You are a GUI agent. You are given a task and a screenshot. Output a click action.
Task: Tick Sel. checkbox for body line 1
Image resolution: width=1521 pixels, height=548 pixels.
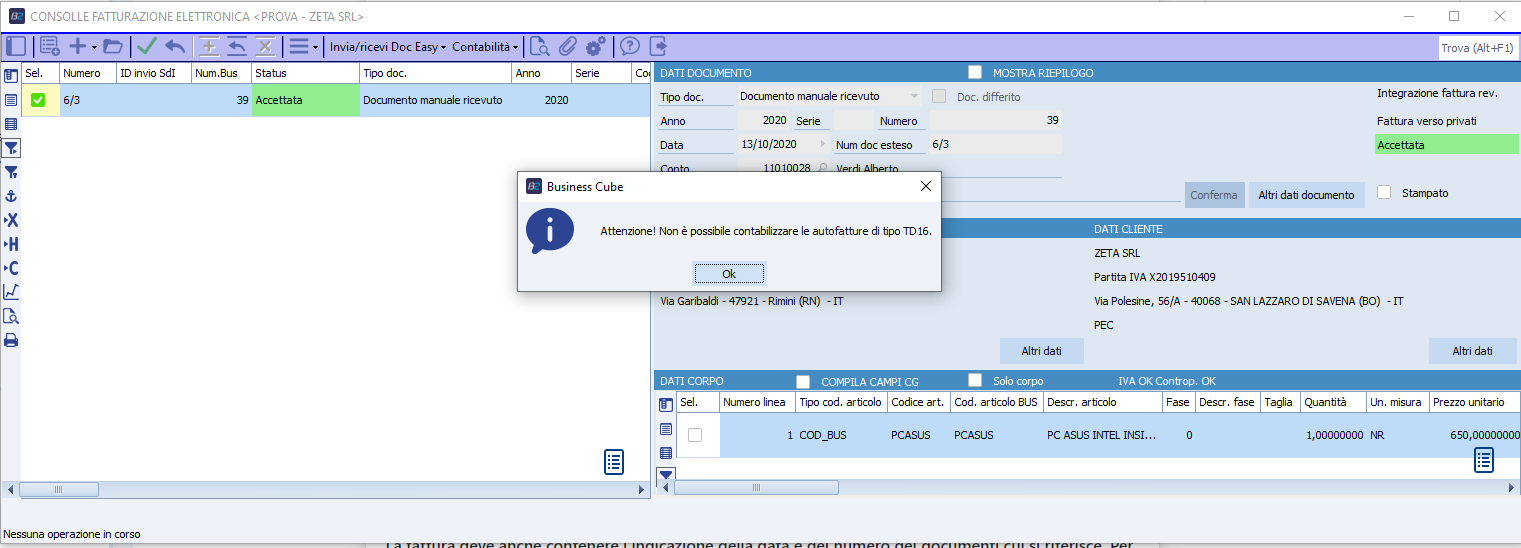click(x=695, y=435)
